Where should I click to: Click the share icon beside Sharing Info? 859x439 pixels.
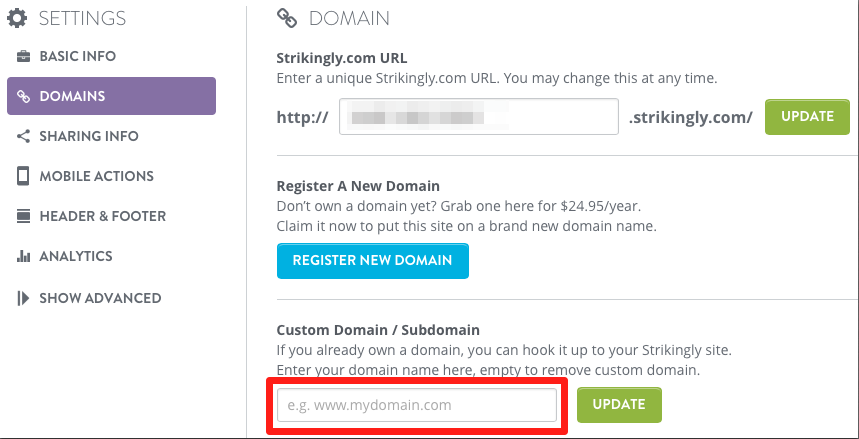(23, 136)
